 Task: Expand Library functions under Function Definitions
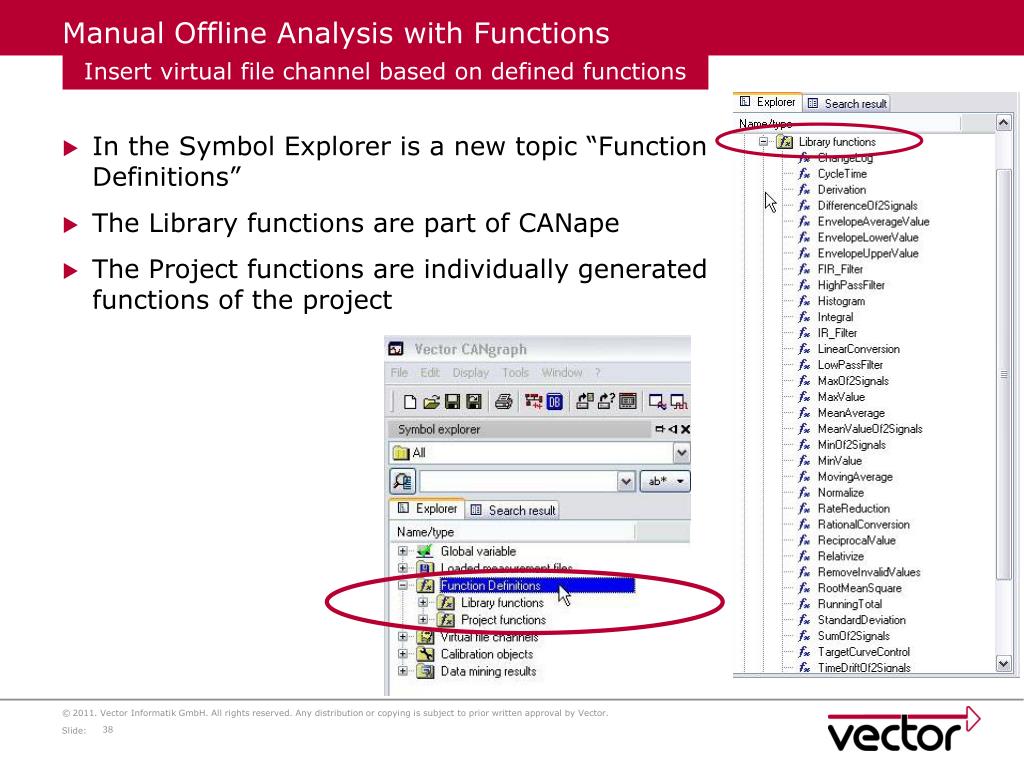[x=423, y=602]
